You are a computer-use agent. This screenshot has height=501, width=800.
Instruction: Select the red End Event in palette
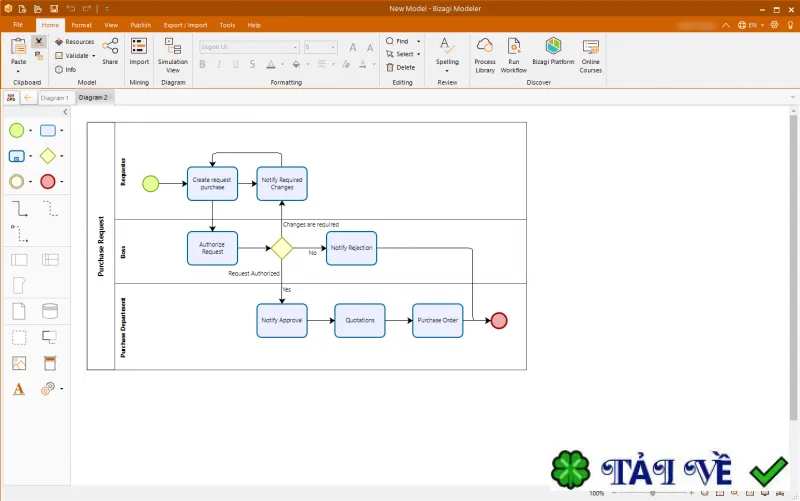(48, 182)
